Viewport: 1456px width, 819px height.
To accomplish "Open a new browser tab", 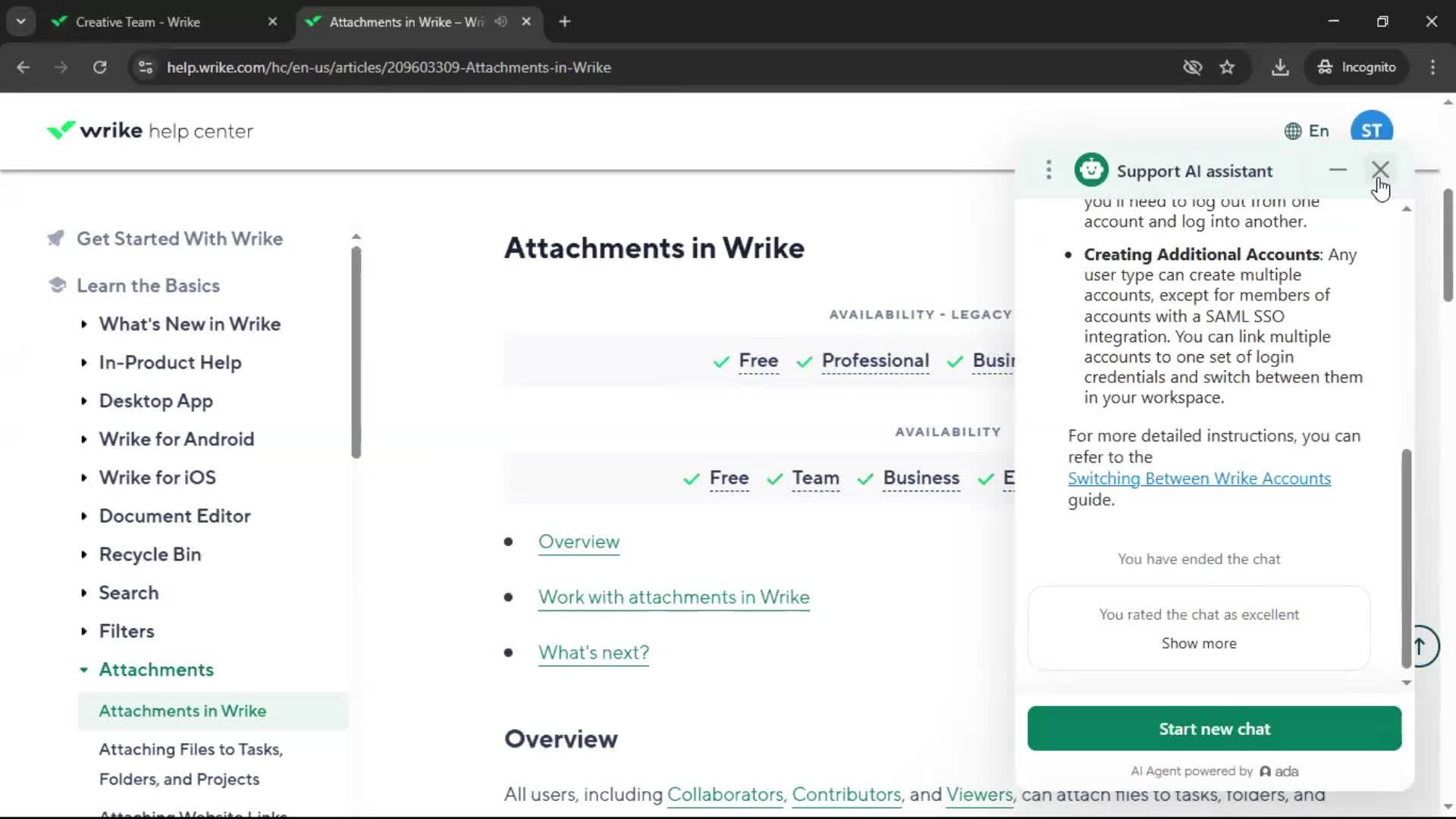I will [x=564, y=22].
